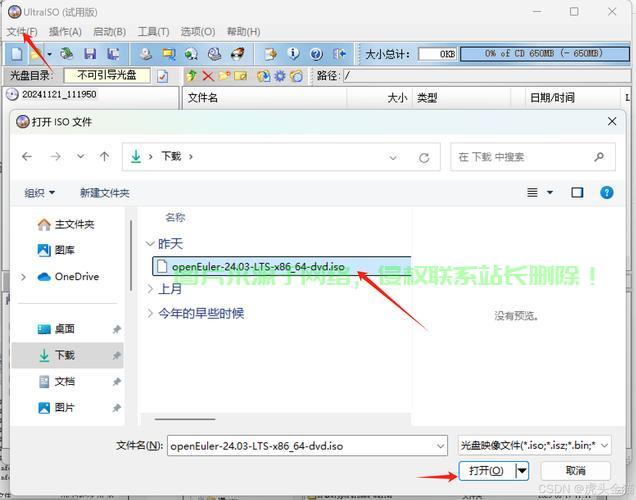Image resolution: width=636 pixels, height=500 pixels.
Task: Open the 工具(T) menu
Action: pyautogui.click(x=153, y=32)
